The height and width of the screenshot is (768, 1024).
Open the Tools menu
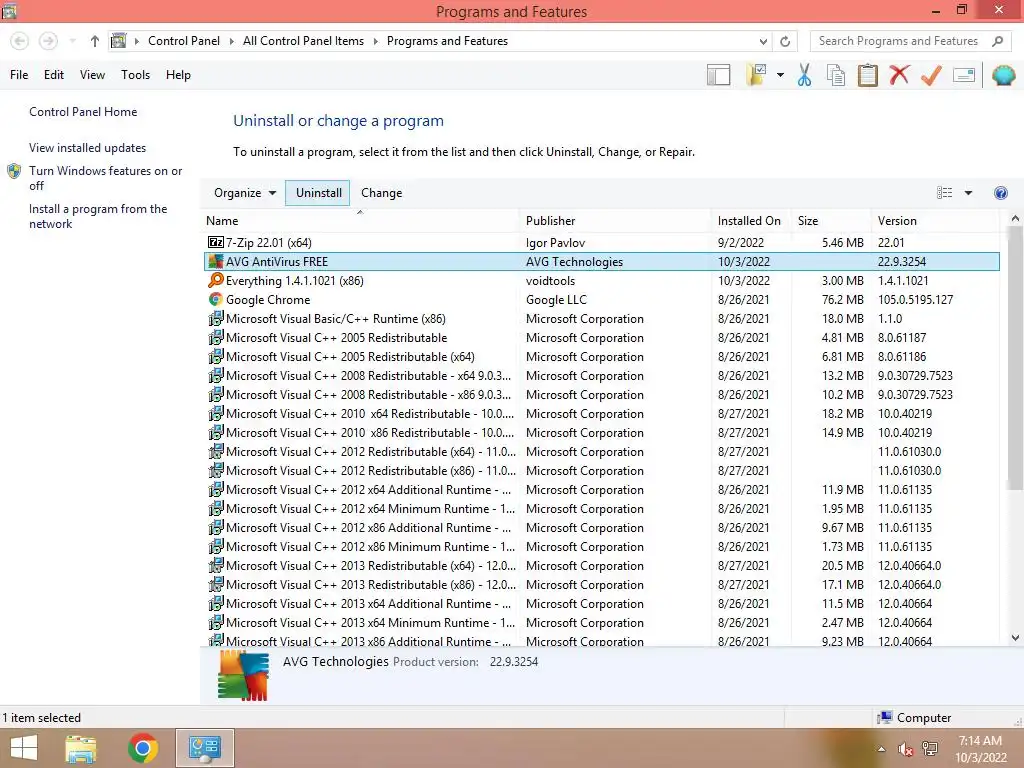135,75
